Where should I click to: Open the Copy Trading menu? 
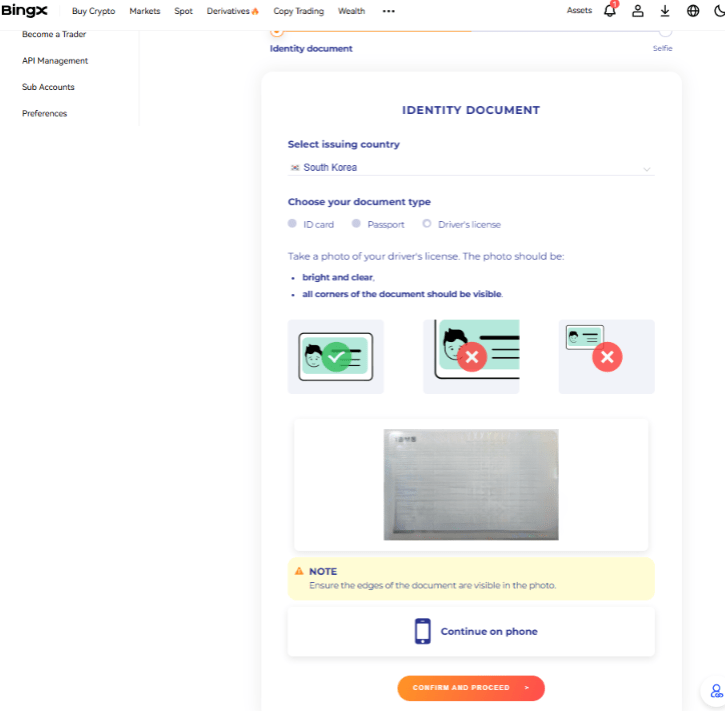[x=298, y=11]
